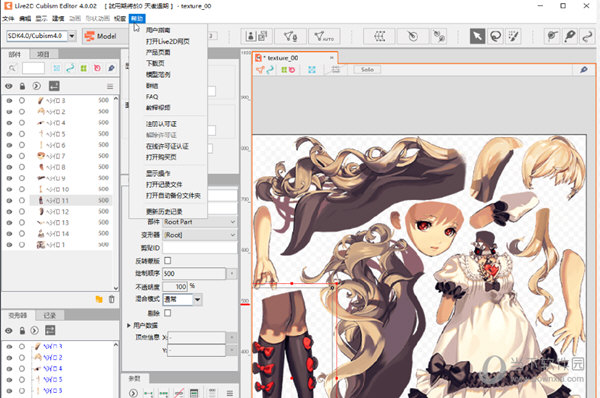Toggle the lock circle for layer 5
The width and height of the screenshot is (600, 398).
click(22, 134)
